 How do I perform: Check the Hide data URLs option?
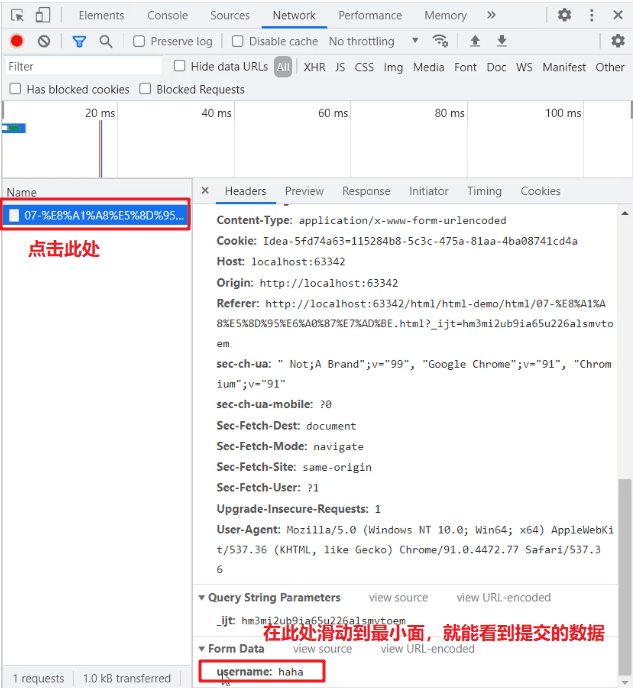coord(180,66)
